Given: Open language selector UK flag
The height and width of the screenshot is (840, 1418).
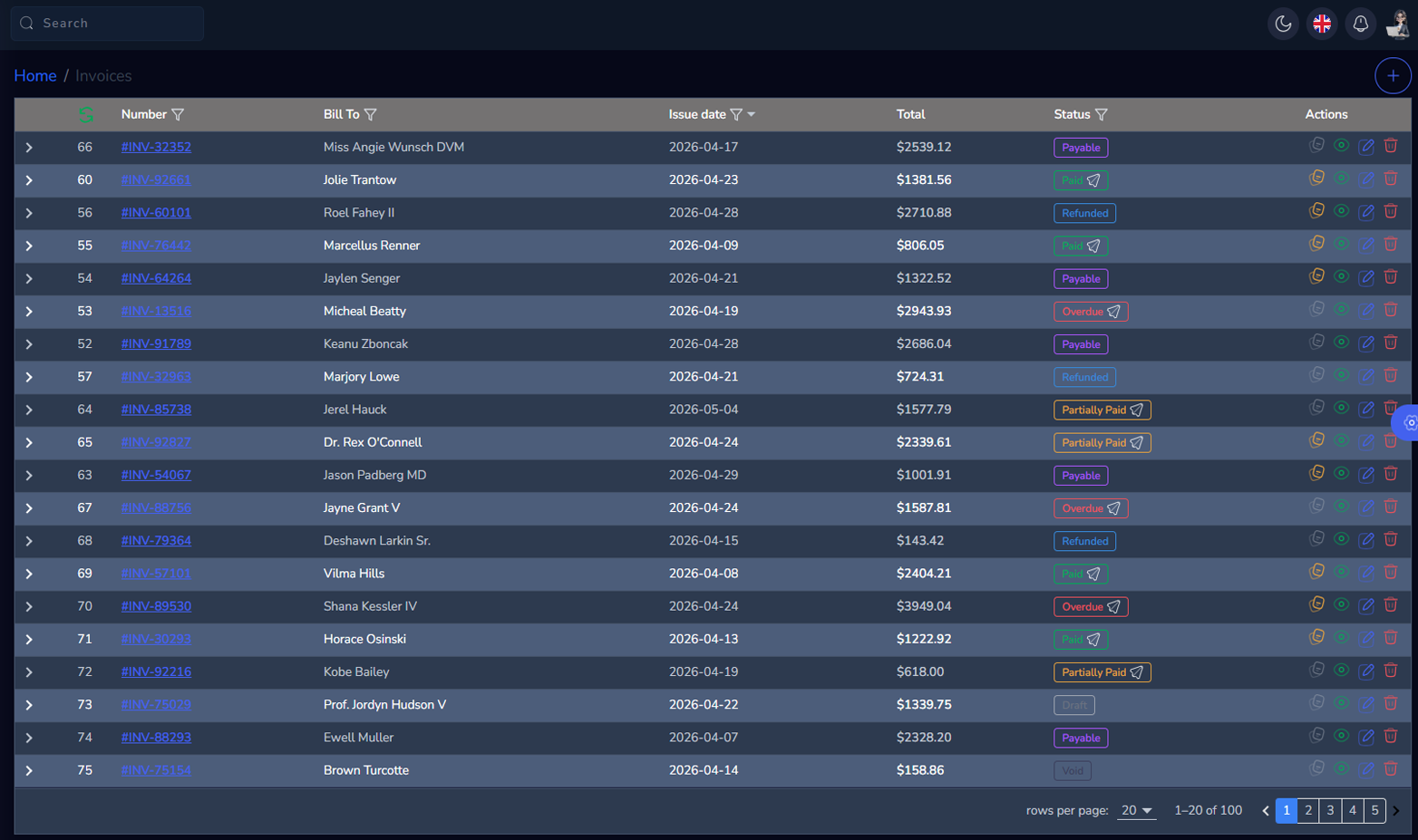Looking at the screenshot, I should coord(1322,24).
